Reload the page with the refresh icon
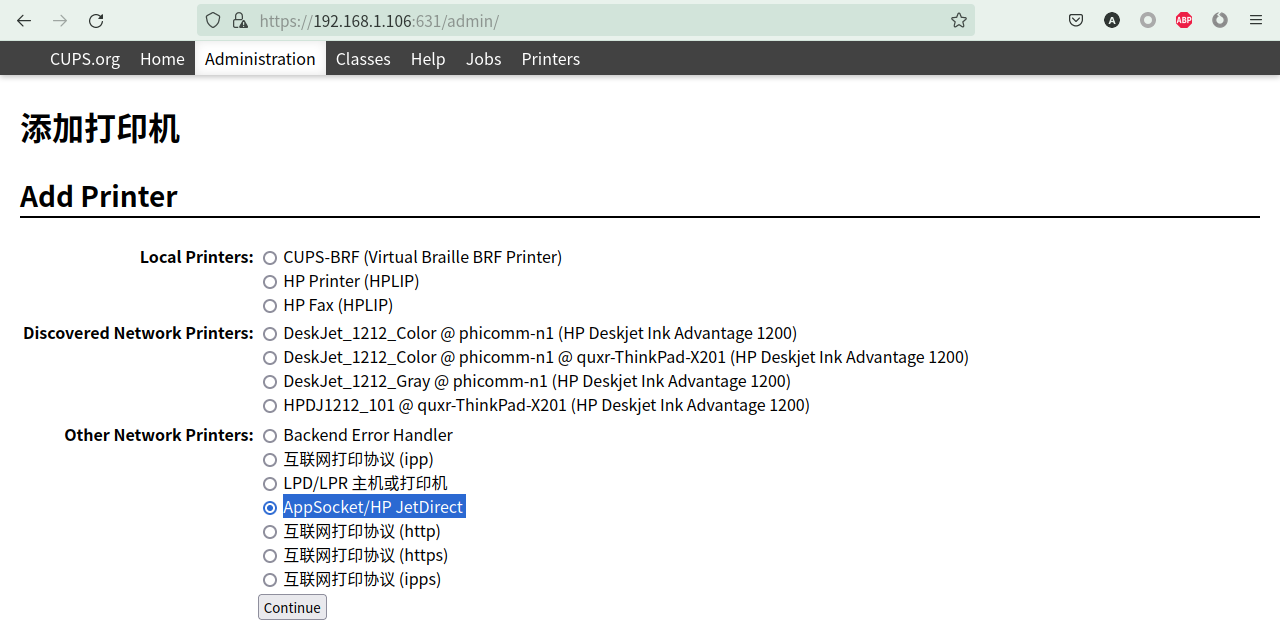This screenshot has width=1280, height=634. 96,20
